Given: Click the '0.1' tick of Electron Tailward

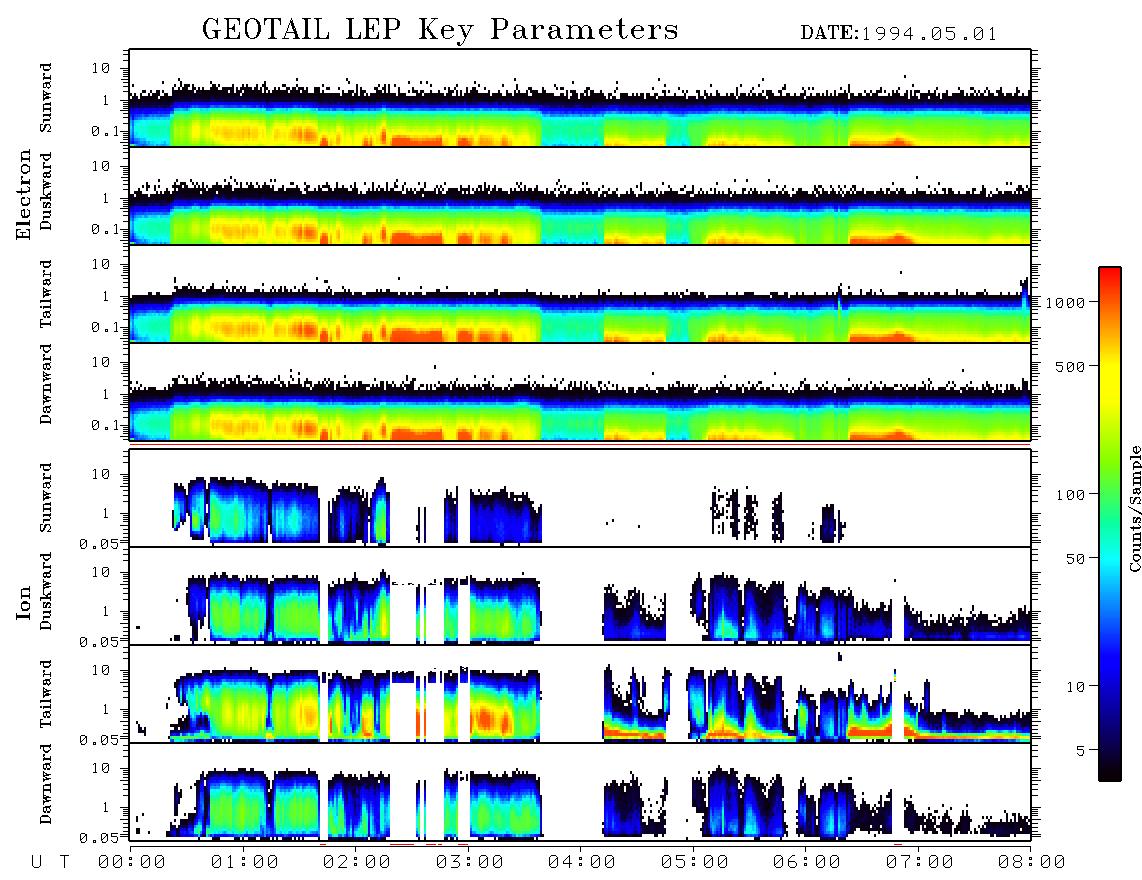Looking at the screenshot, I should coord(105,327).
